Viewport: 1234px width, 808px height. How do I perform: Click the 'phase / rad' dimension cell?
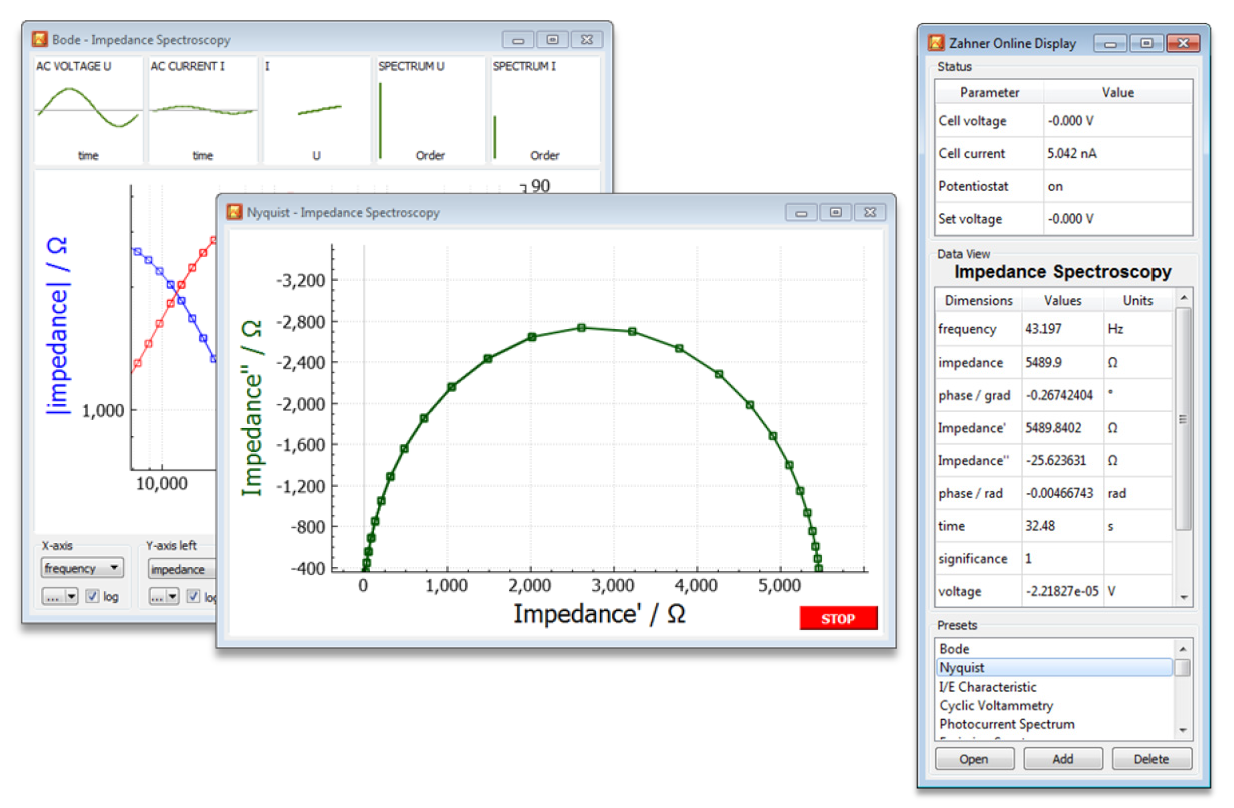click(978, 493)
